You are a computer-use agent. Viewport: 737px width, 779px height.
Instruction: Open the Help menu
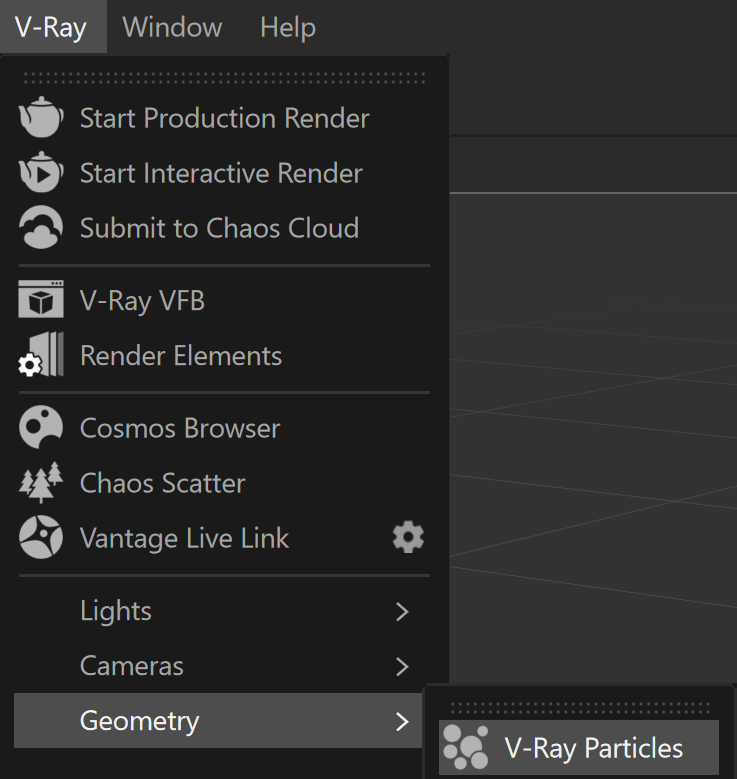[x=288, y=27]
